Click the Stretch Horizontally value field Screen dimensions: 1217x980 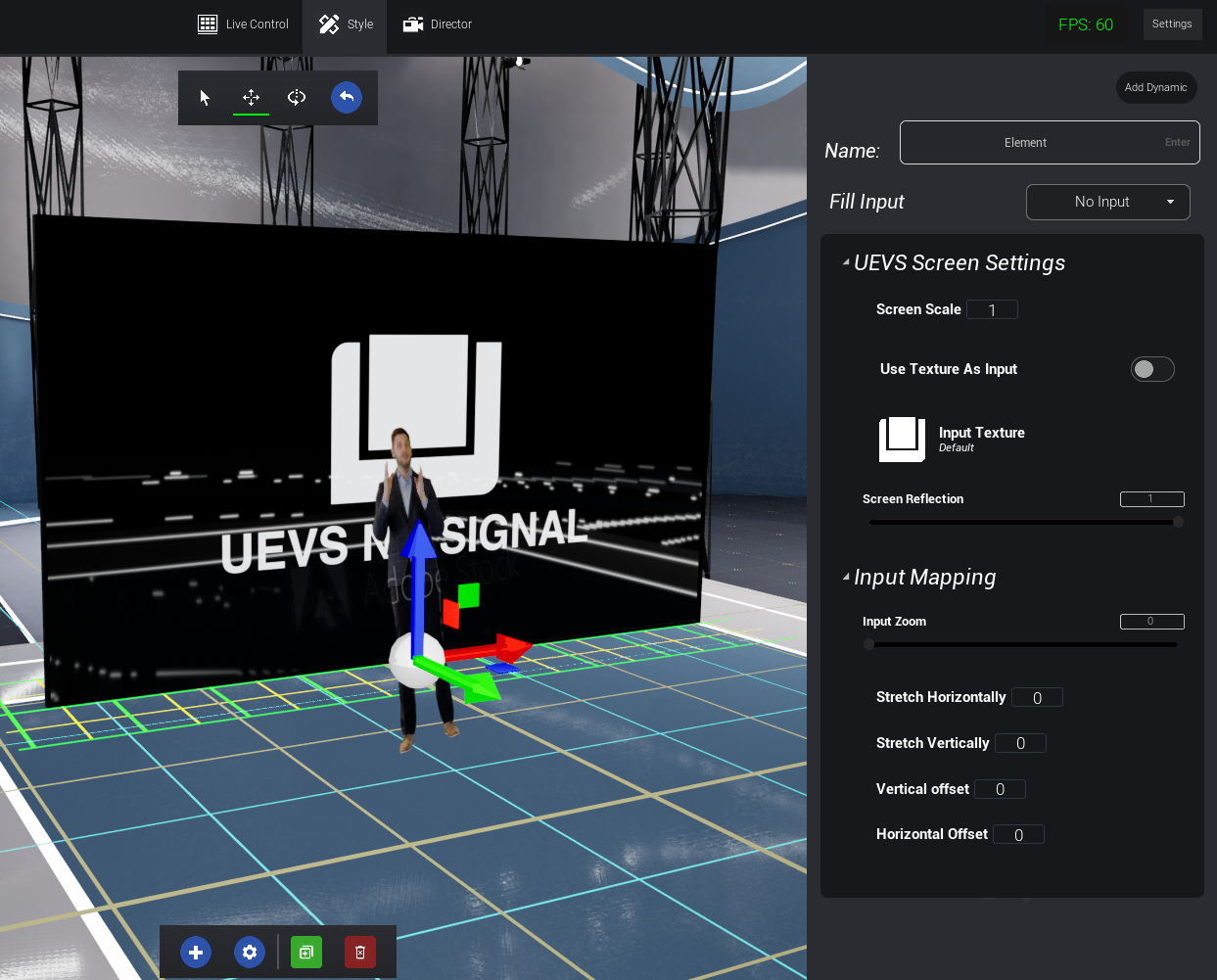[x=1037, y=697]
